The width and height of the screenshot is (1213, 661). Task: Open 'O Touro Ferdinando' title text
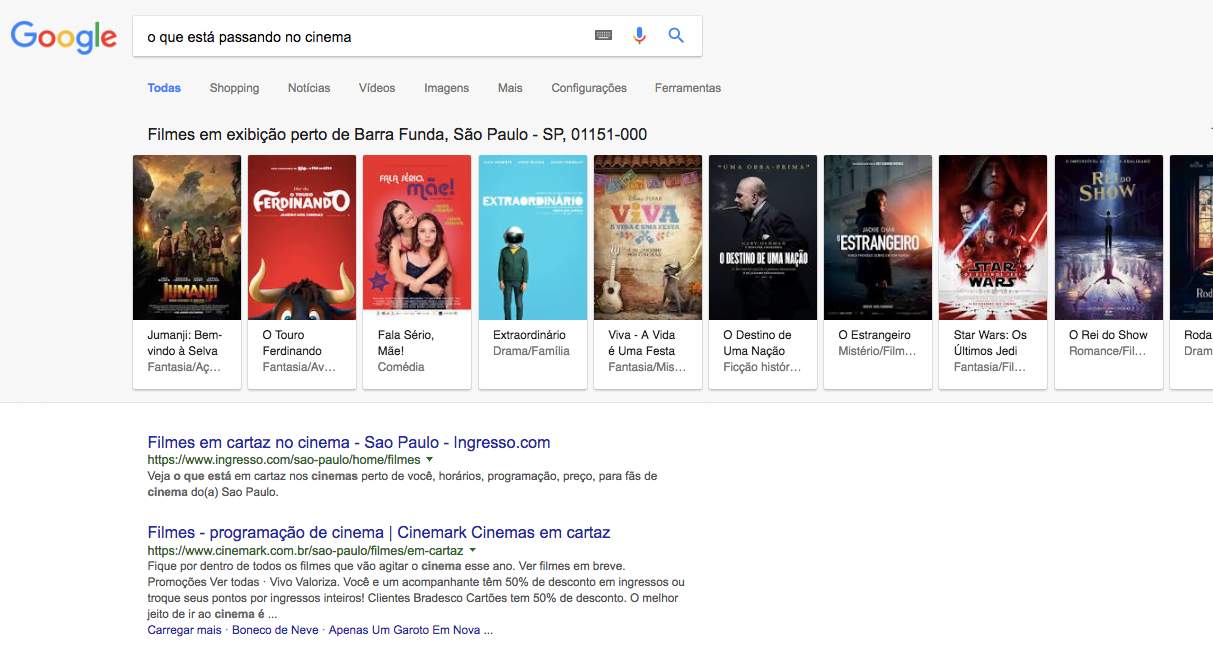pyautogui.click(x=292, y=343)
